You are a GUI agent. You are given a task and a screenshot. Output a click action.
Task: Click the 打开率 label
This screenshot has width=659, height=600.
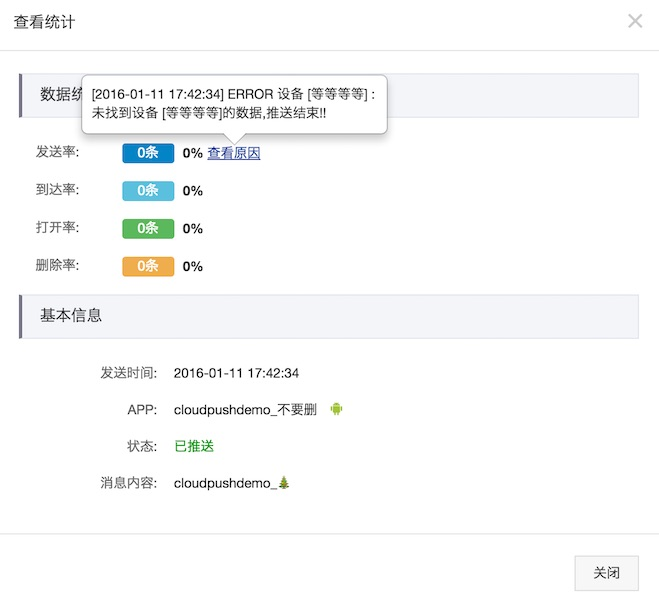pyautogui.click(x=57, y=227)
